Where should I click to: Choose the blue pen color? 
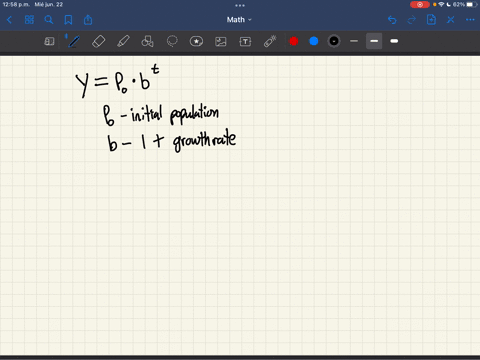coord(314,41)
